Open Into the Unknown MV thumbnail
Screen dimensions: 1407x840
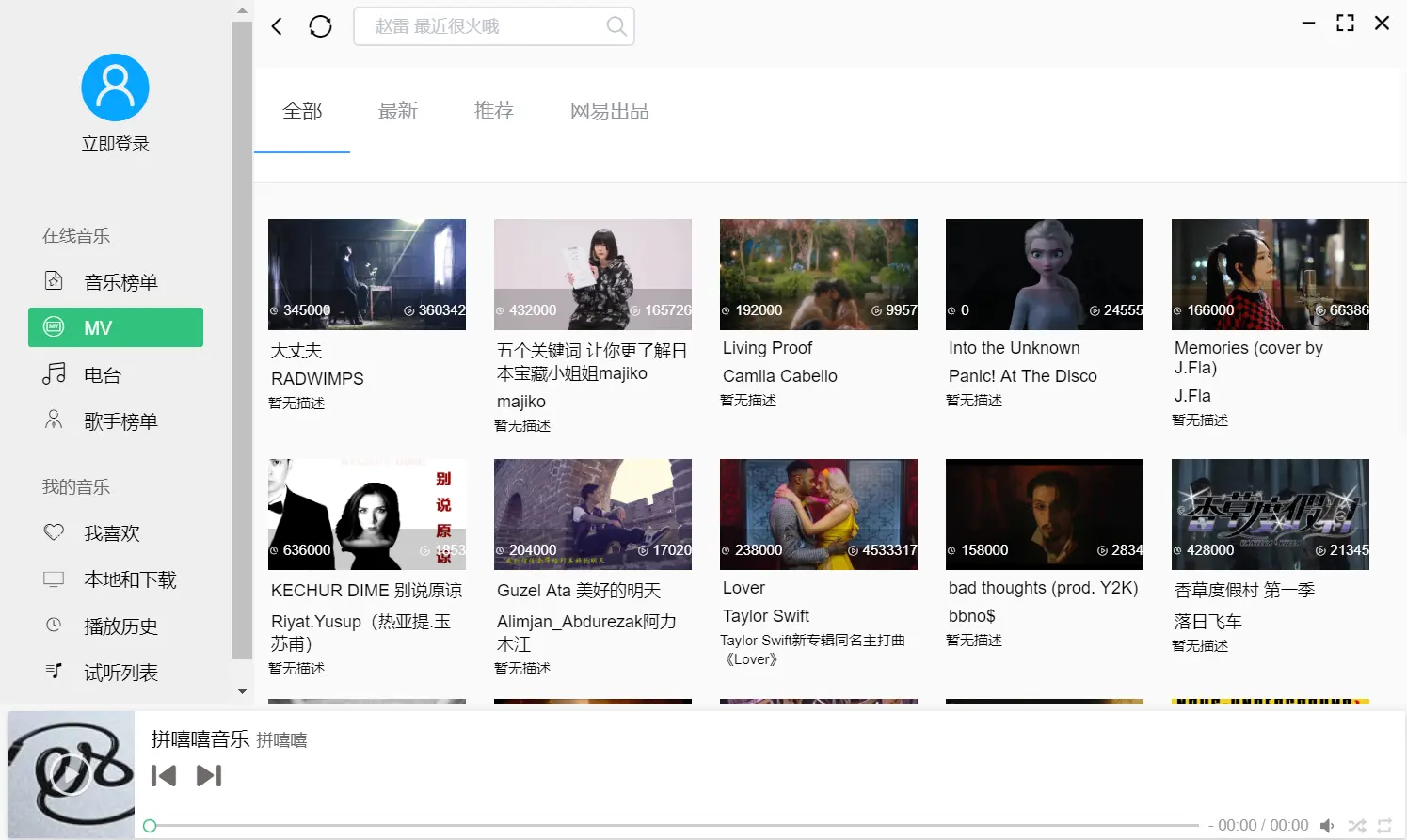(x=1045, y=275)
